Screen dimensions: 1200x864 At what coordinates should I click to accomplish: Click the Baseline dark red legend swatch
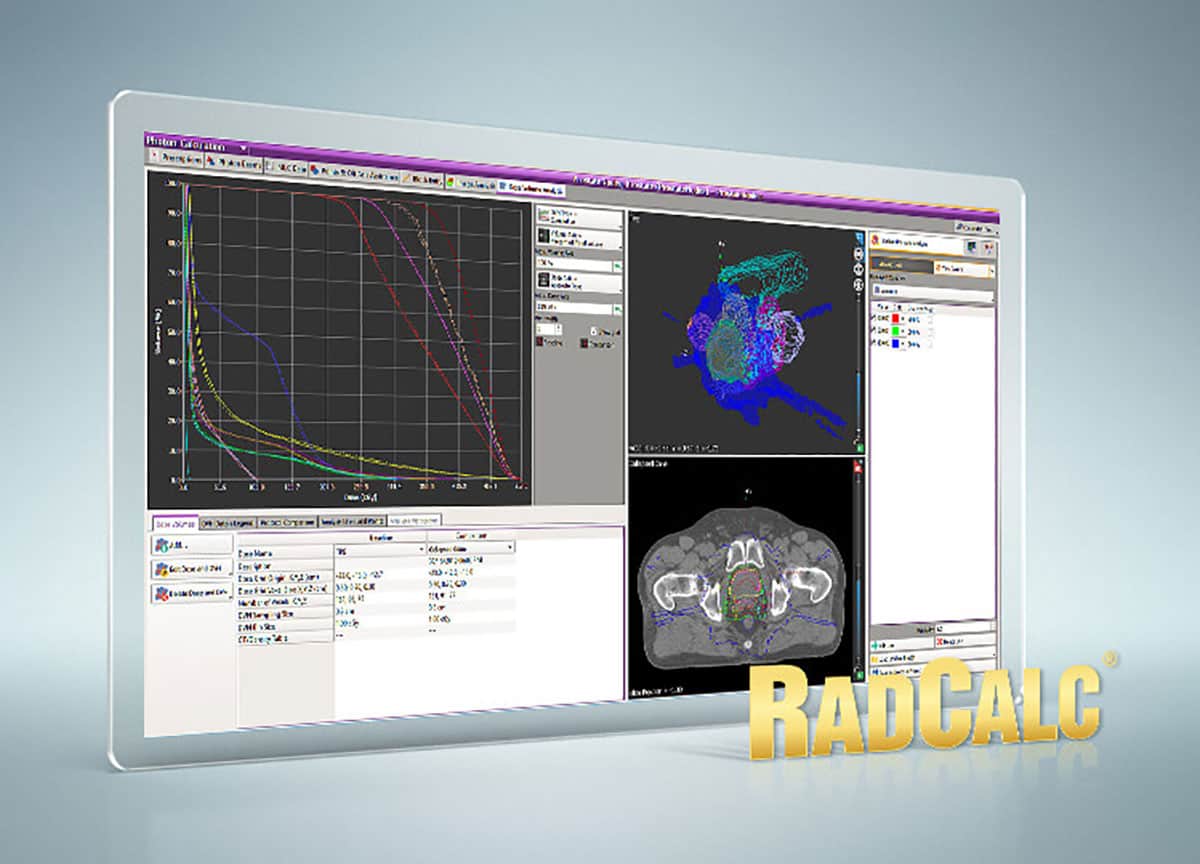541,342
